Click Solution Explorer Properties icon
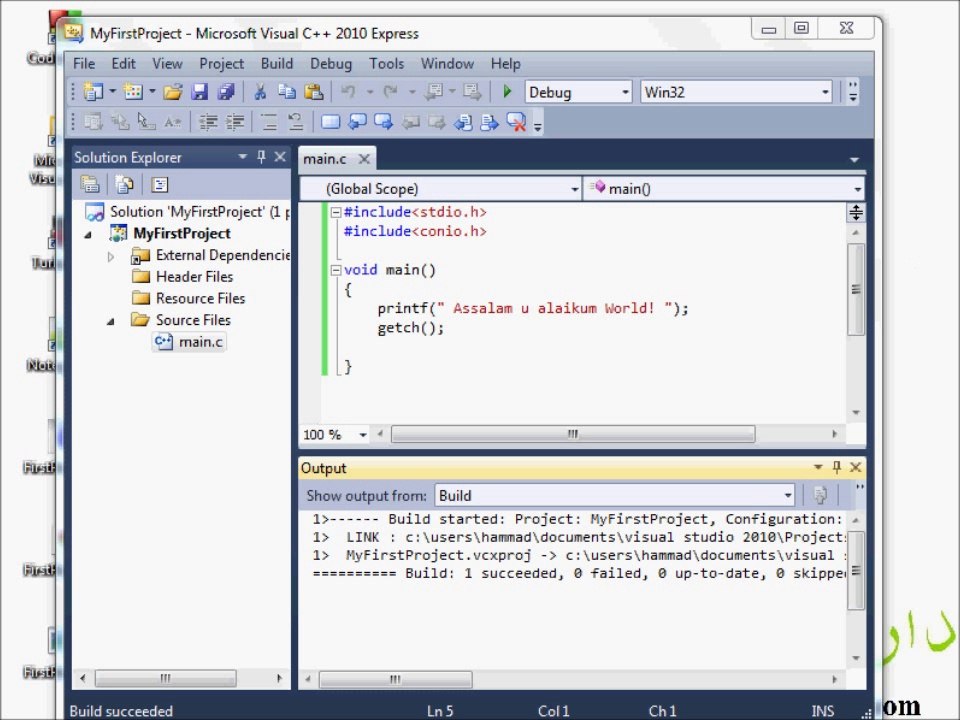960x720 pixels. (x=90, y=184)
